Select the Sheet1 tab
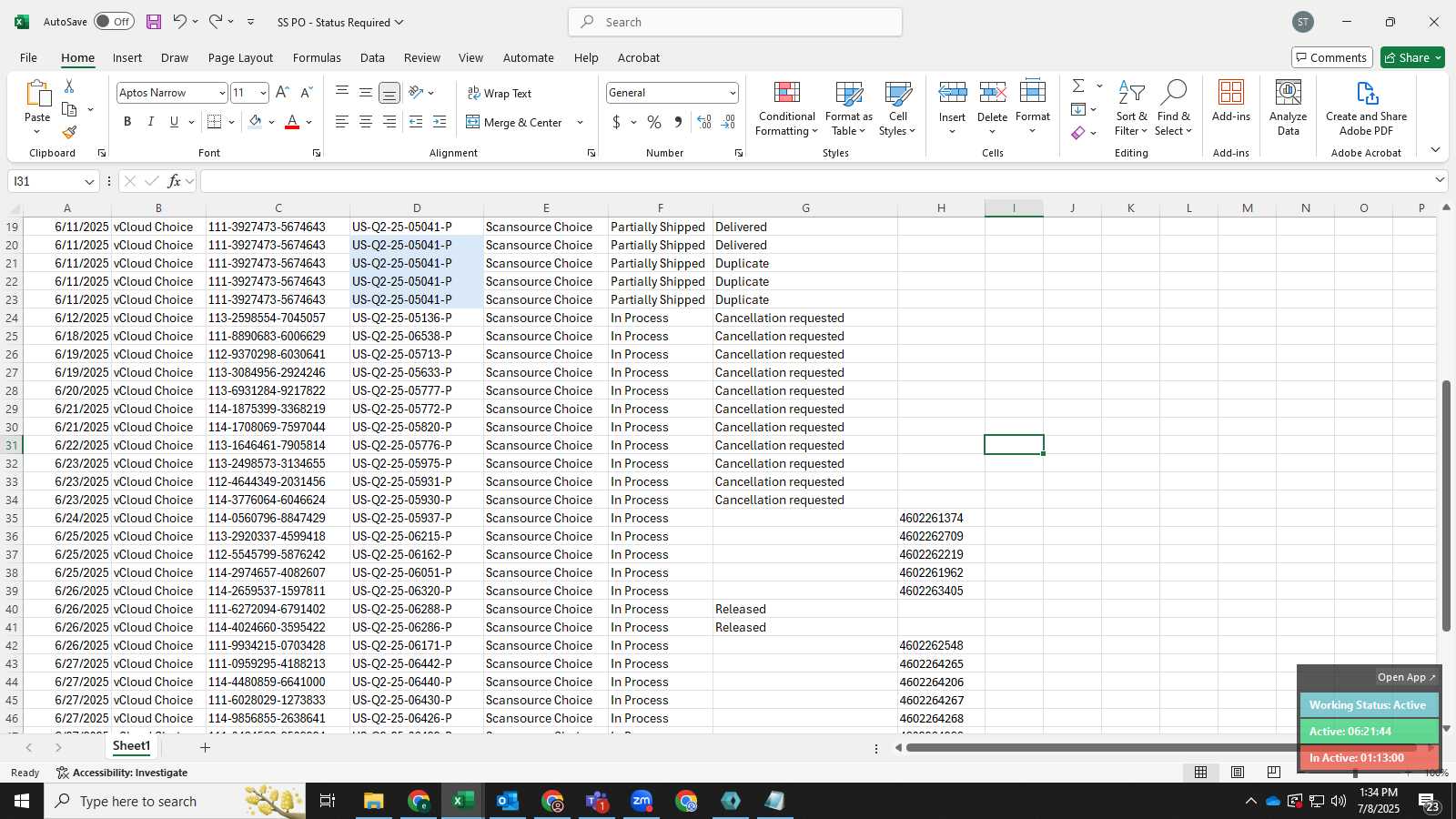The width and height of the screenshot is (1456, 819). click(x=131, y=746)
